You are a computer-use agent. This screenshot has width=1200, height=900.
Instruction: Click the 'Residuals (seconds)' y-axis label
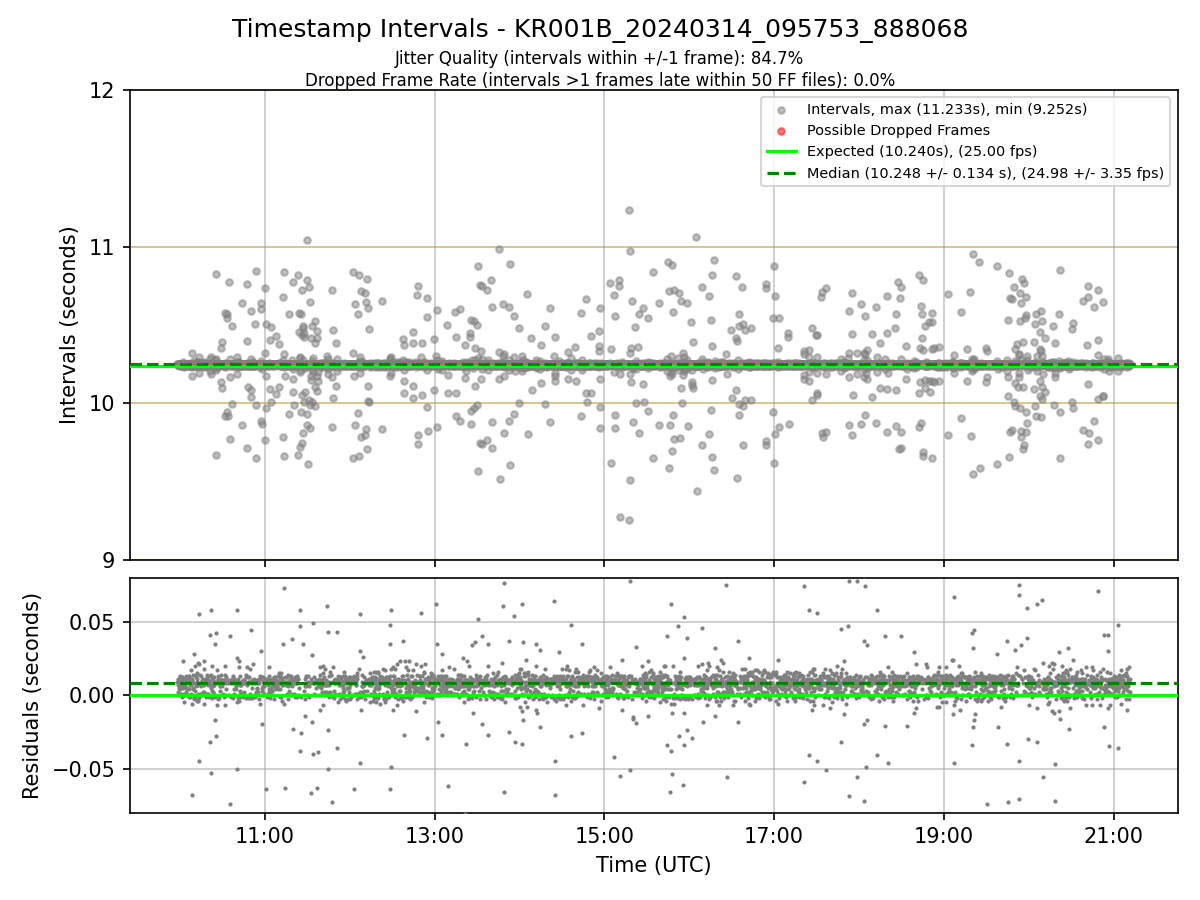pyautogui.click(x=31, y=696)
